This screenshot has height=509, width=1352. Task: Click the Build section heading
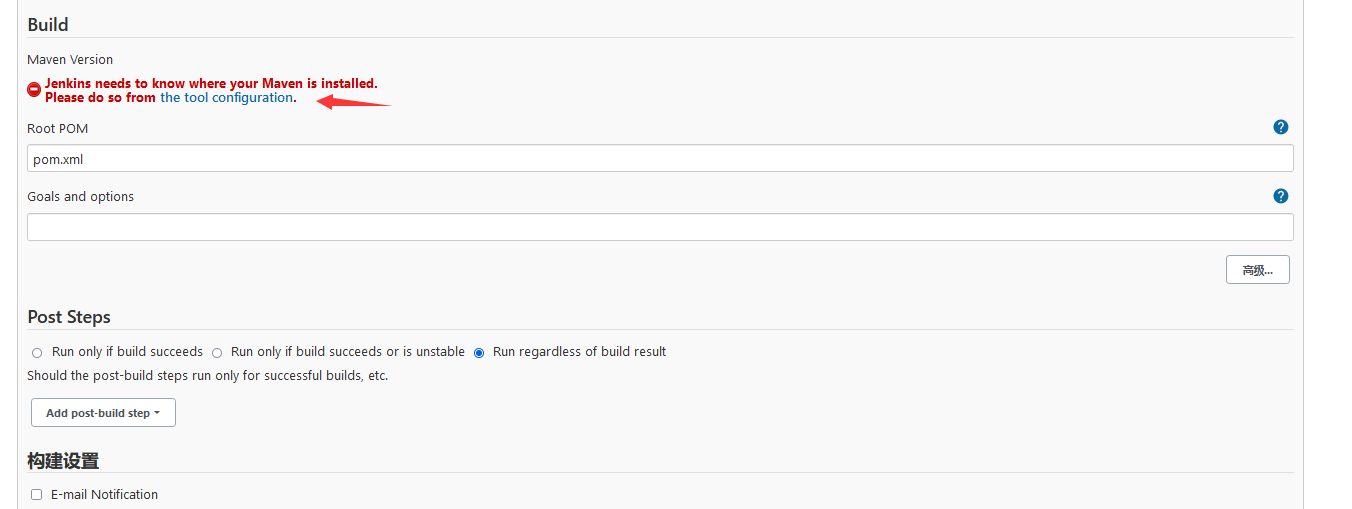[48, 24]
